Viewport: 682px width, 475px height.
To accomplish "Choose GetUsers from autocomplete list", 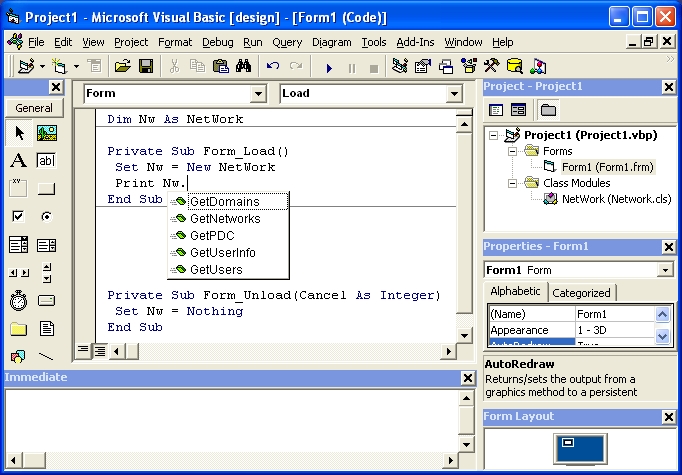I will click(228, 270).
